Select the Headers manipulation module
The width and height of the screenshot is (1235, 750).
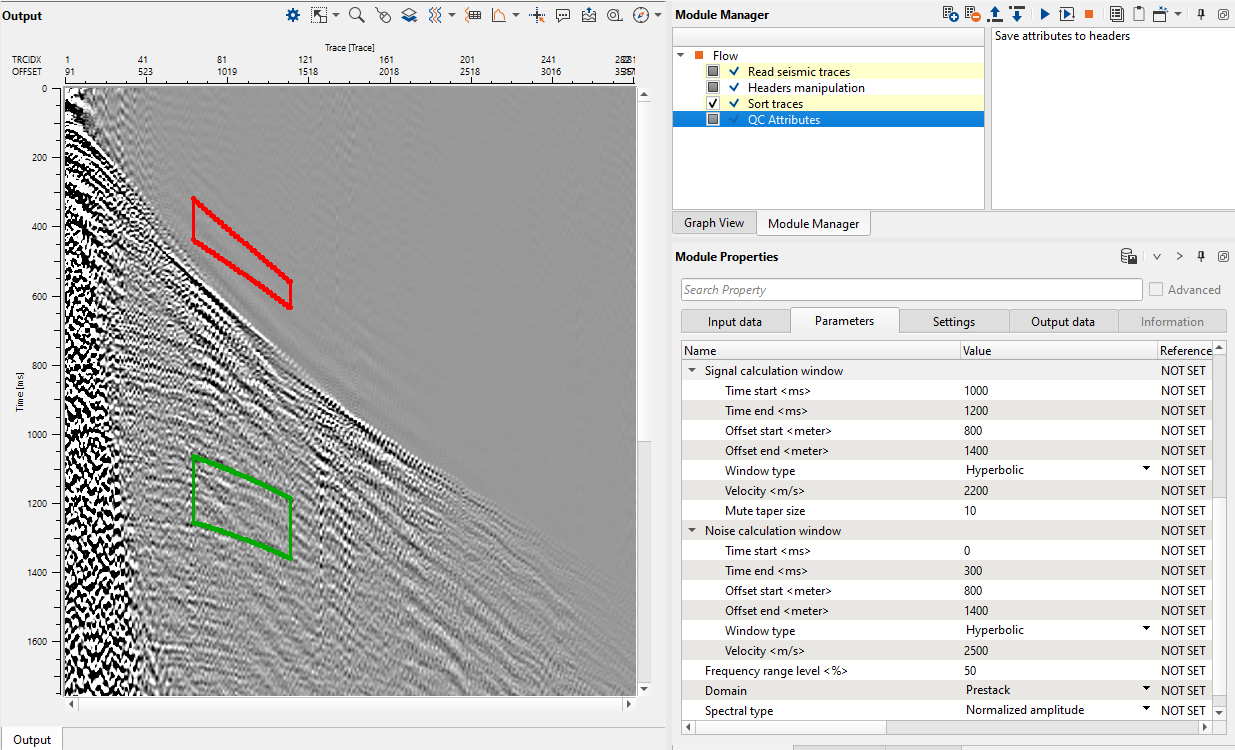click(x=806, y=88)
